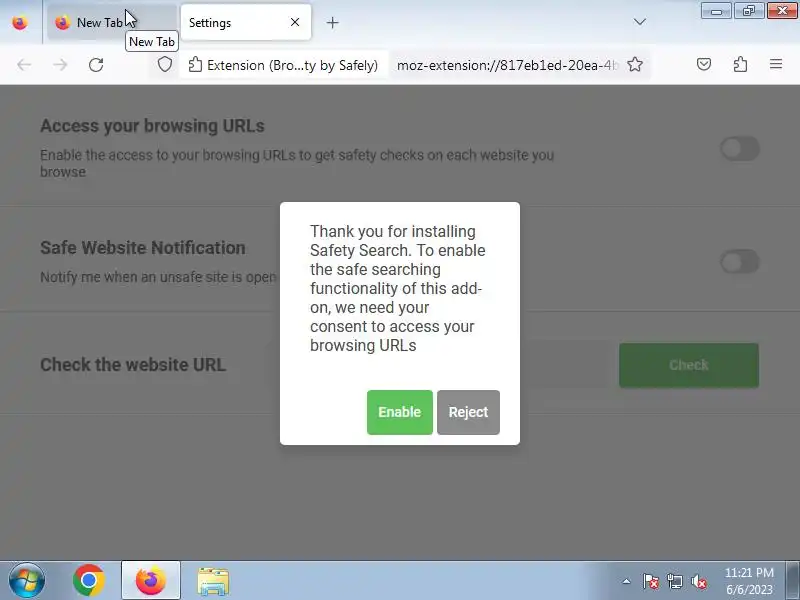
Task: Click the Reject button in the consent dialog
Action: click(x=468, y=412)
